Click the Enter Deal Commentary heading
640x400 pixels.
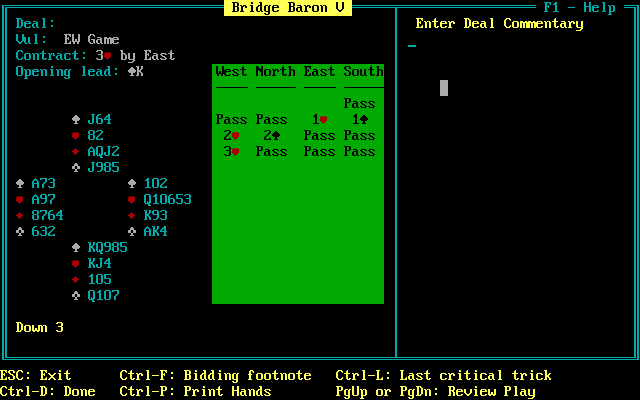[499, 24]
